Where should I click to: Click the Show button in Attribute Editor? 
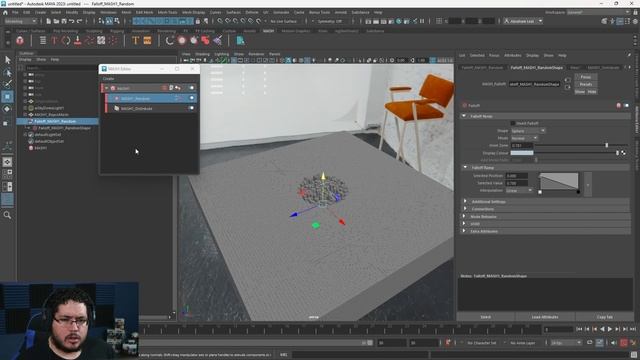[x=580, y=92]
